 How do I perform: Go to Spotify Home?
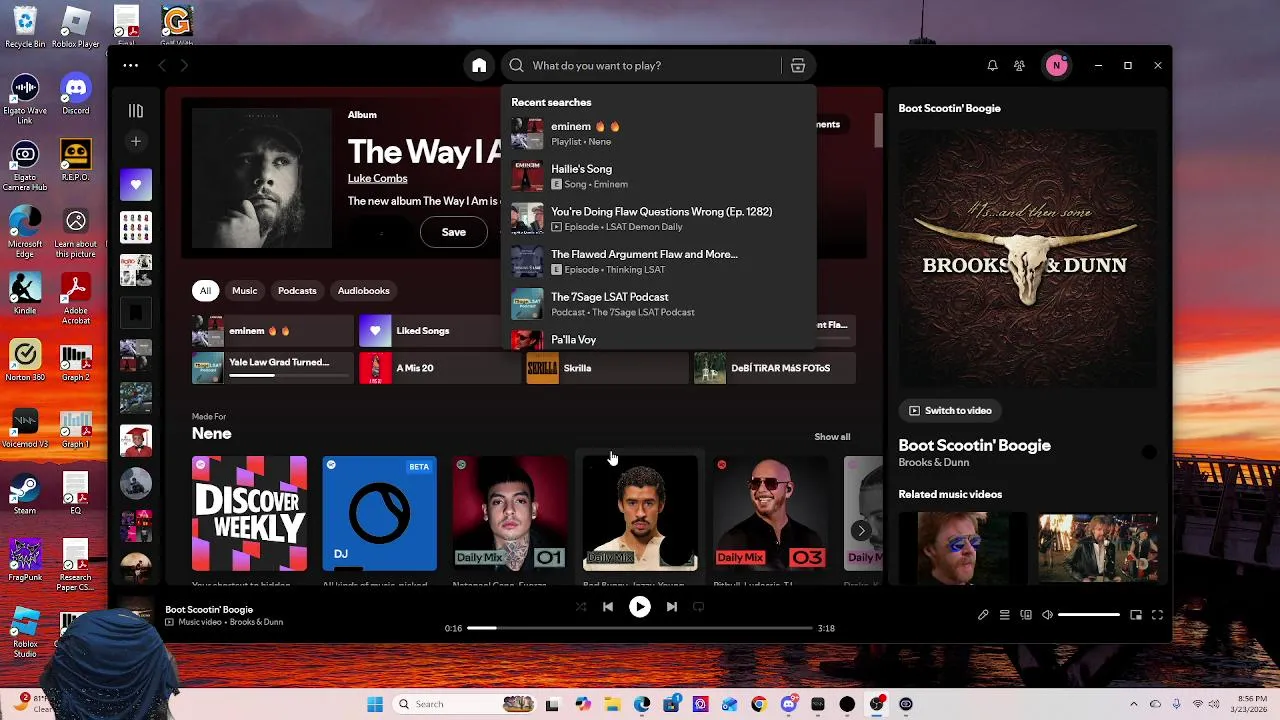pyautogui.click(x=479, y=66)
